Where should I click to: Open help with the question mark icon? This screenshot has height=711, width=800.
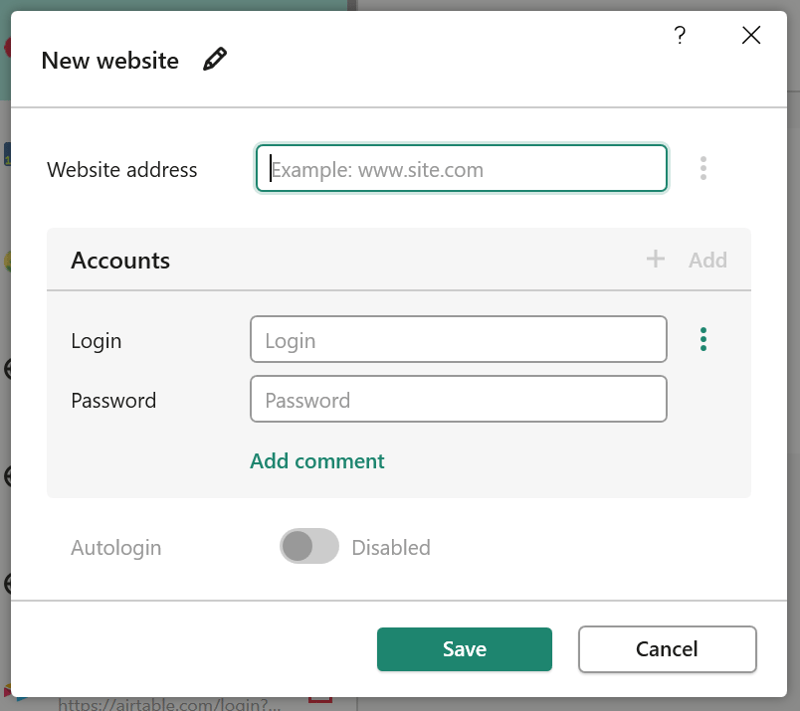pyautogui.click(x=680, y=35)
